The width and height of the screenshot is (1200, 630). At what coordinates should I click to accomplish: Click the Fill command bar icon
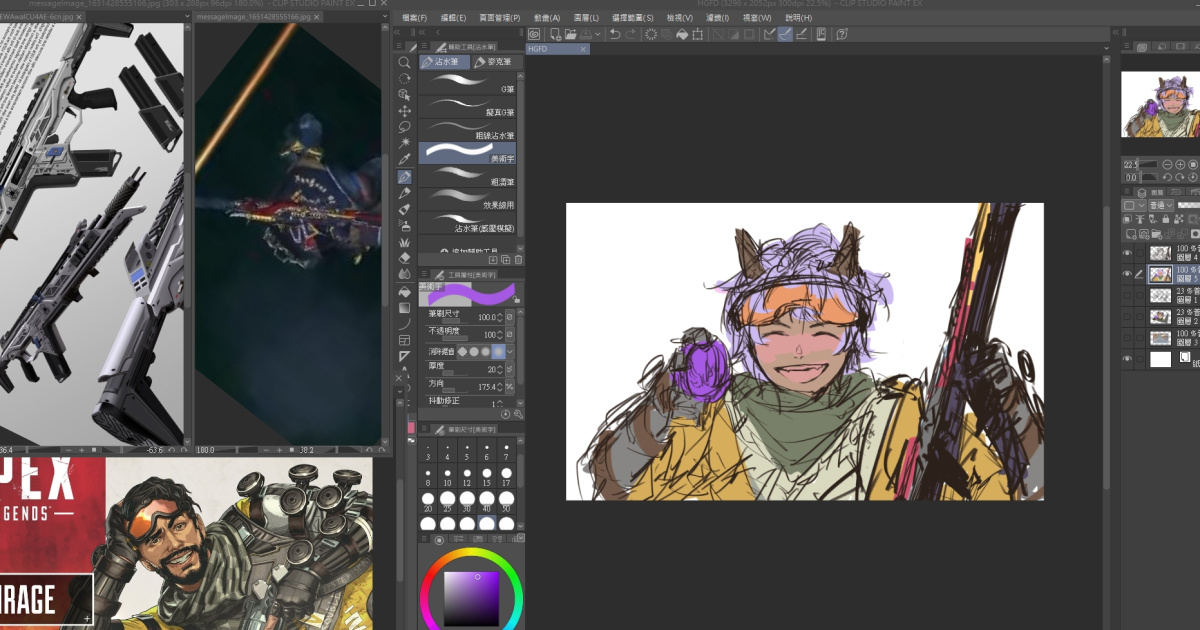click(682, 34)
